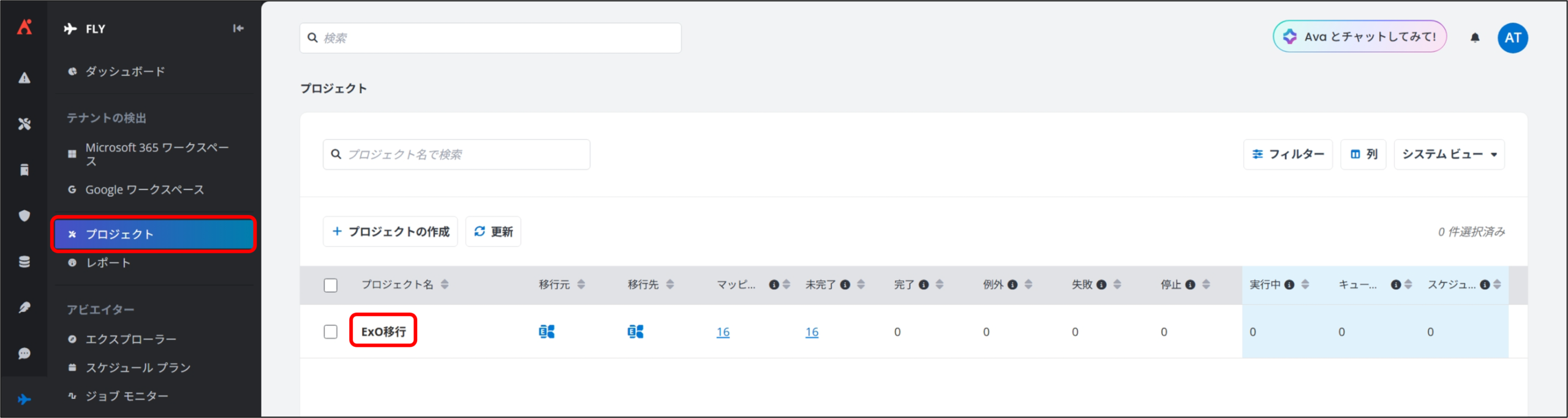Click the プロジェクトの作成 button
Screen dimensions: 1568x418
390,232
